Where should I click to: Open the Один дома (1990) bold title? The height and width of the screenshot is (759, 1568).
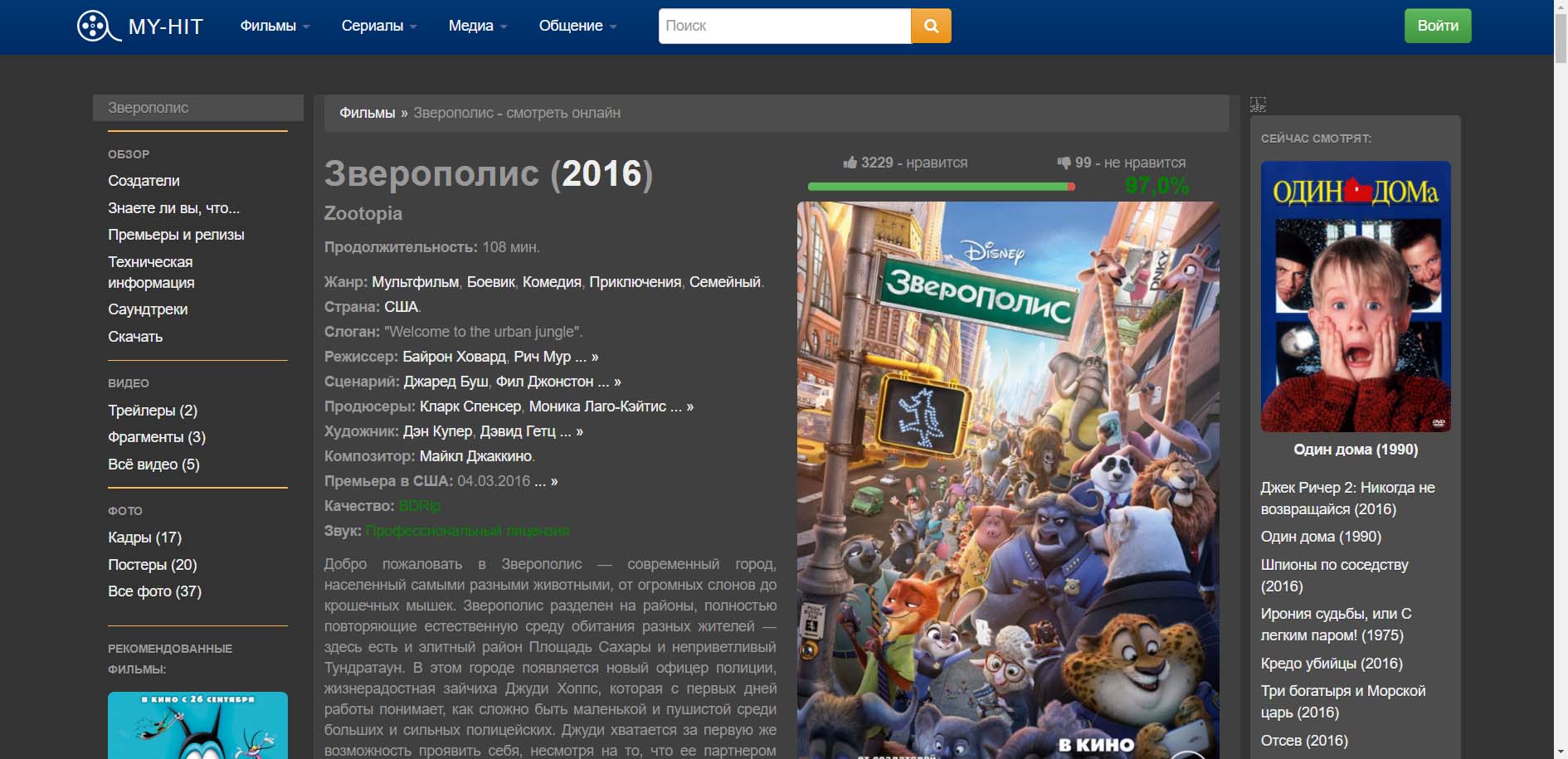click(1356, 450)
